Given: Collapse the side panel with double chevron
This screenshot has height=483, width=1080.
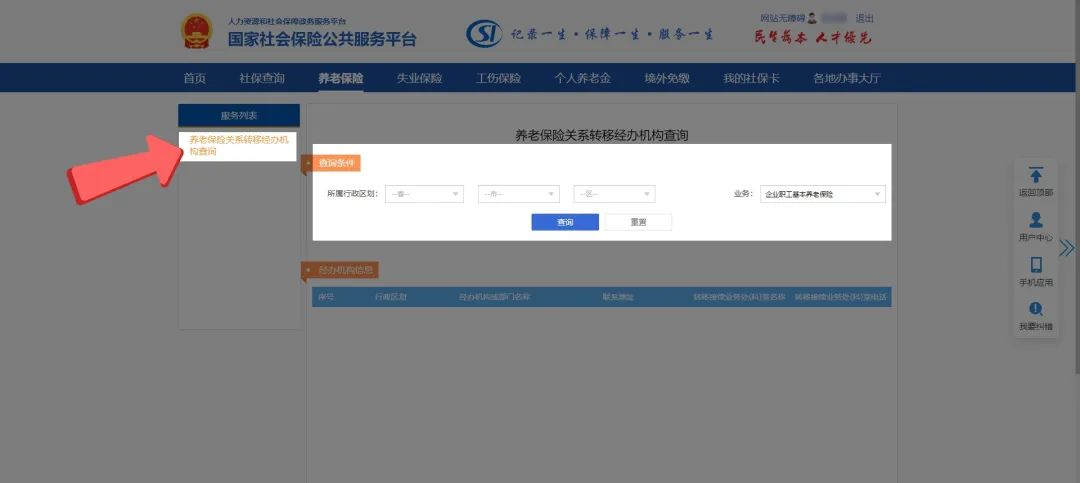Looking at the screenshot, I should [x=1066, y=248].
